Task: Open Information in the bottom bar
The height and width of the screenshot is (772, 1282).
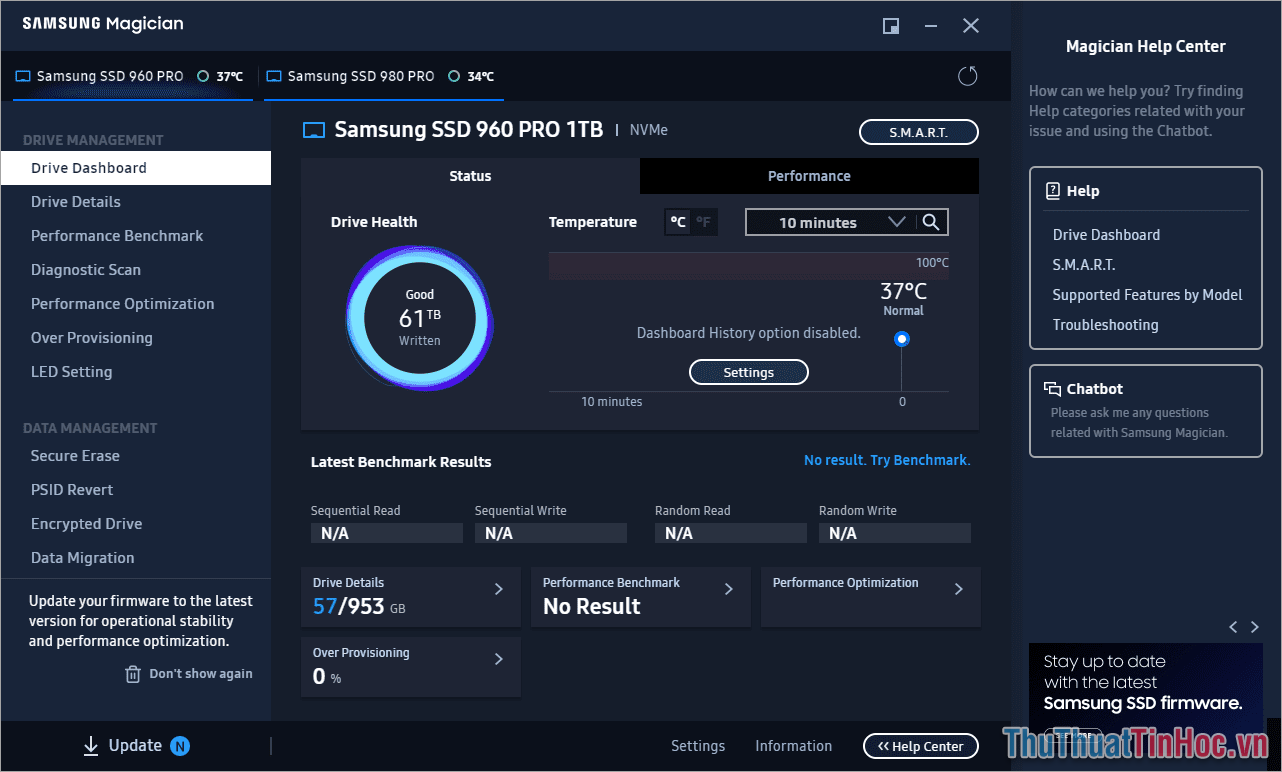Action: [794, 746]
